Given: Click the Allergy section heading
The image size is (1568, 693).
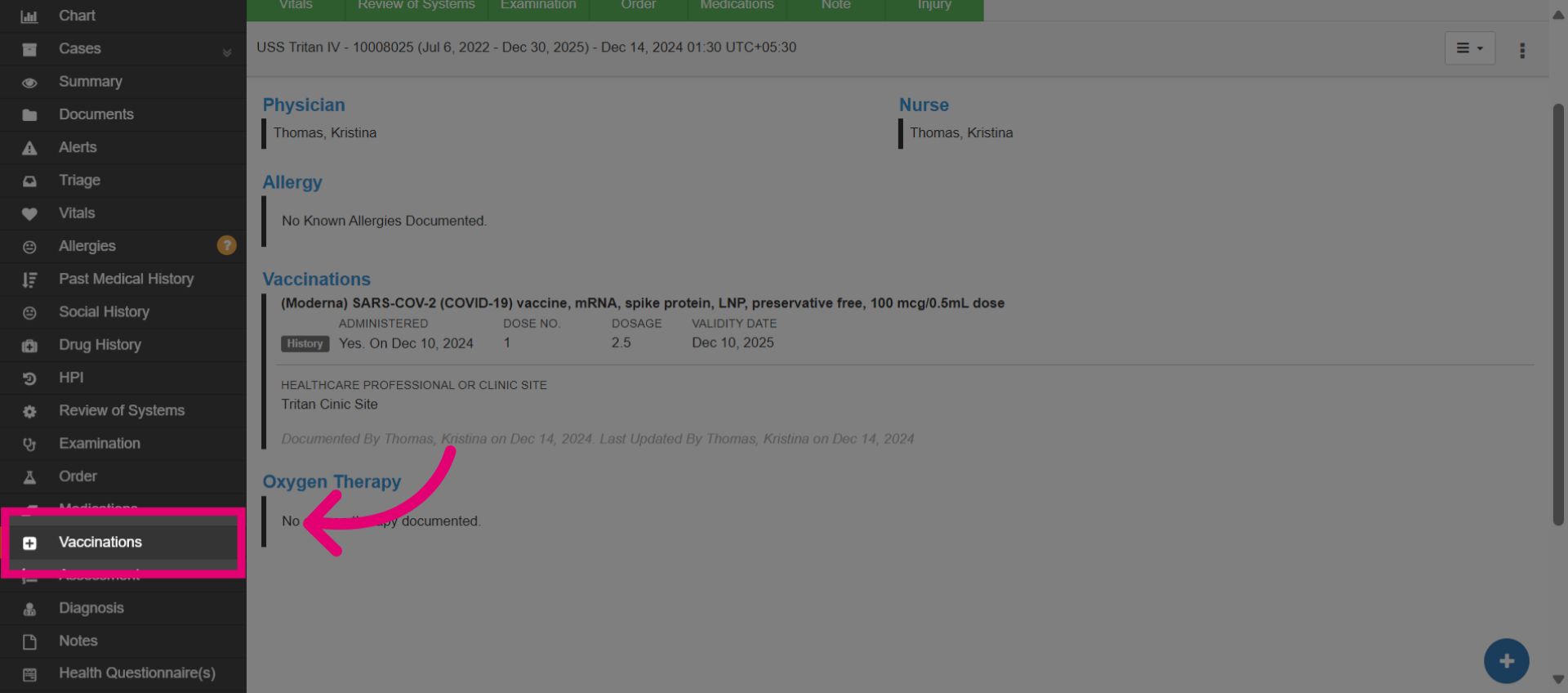Looking at the screenshot, I should click(292, 182).
